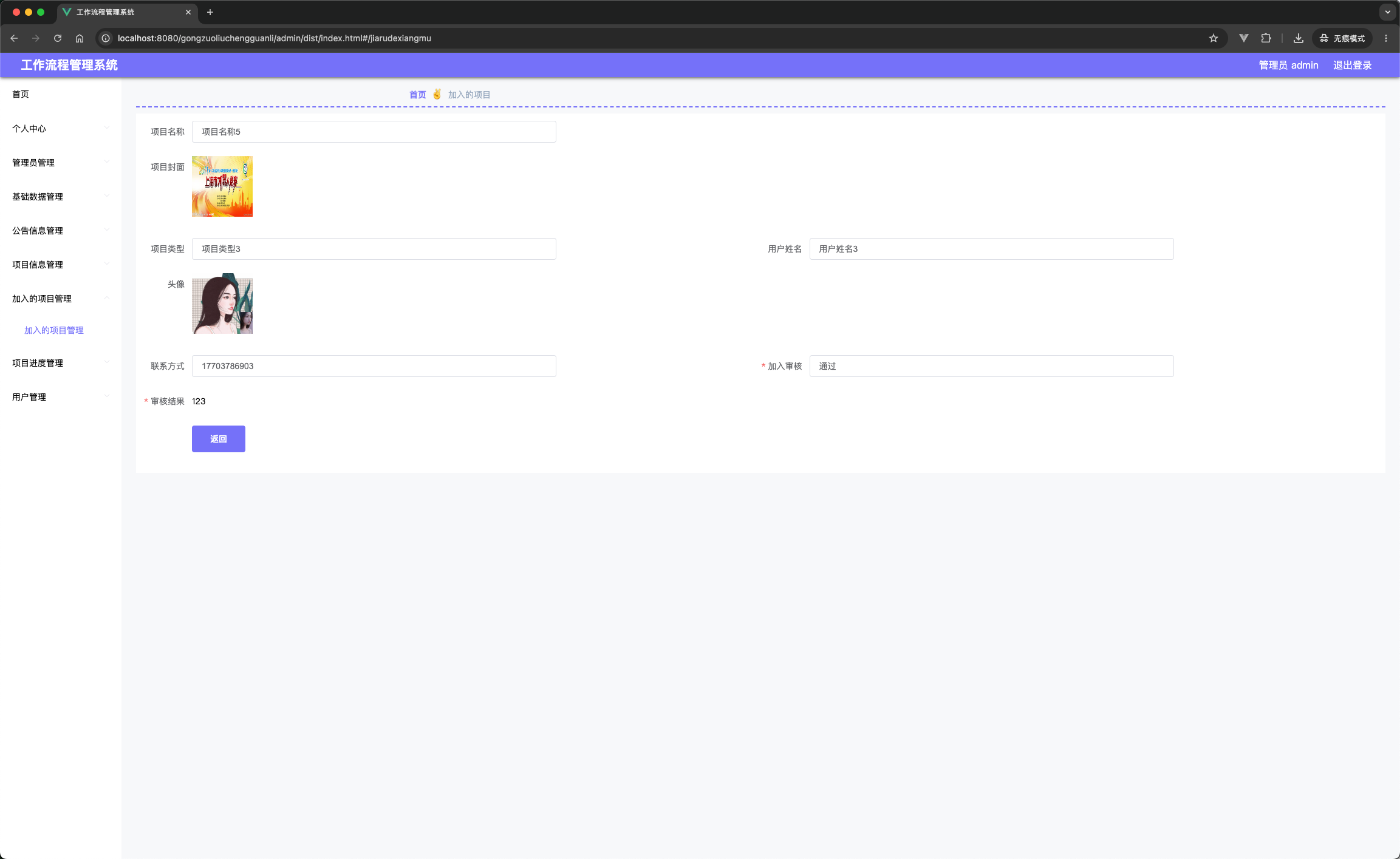The height and width of the screenshot is (859, 1400).
Task: Click the 管理员 admin label
Action: [x=1288, y=65]
